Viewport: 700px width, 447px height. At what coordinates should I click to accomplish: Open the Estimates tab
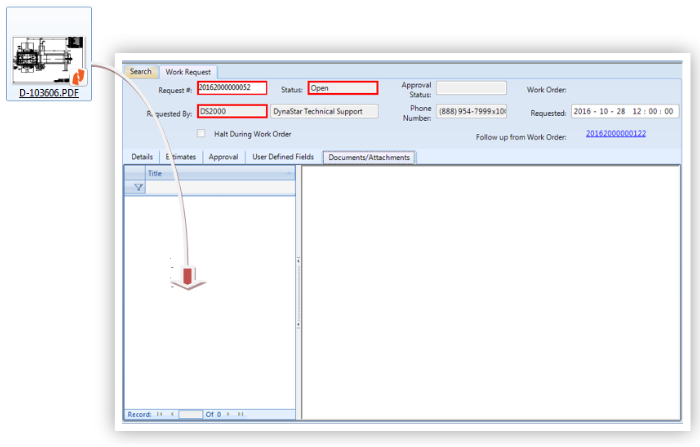click(x=180, y=157)
